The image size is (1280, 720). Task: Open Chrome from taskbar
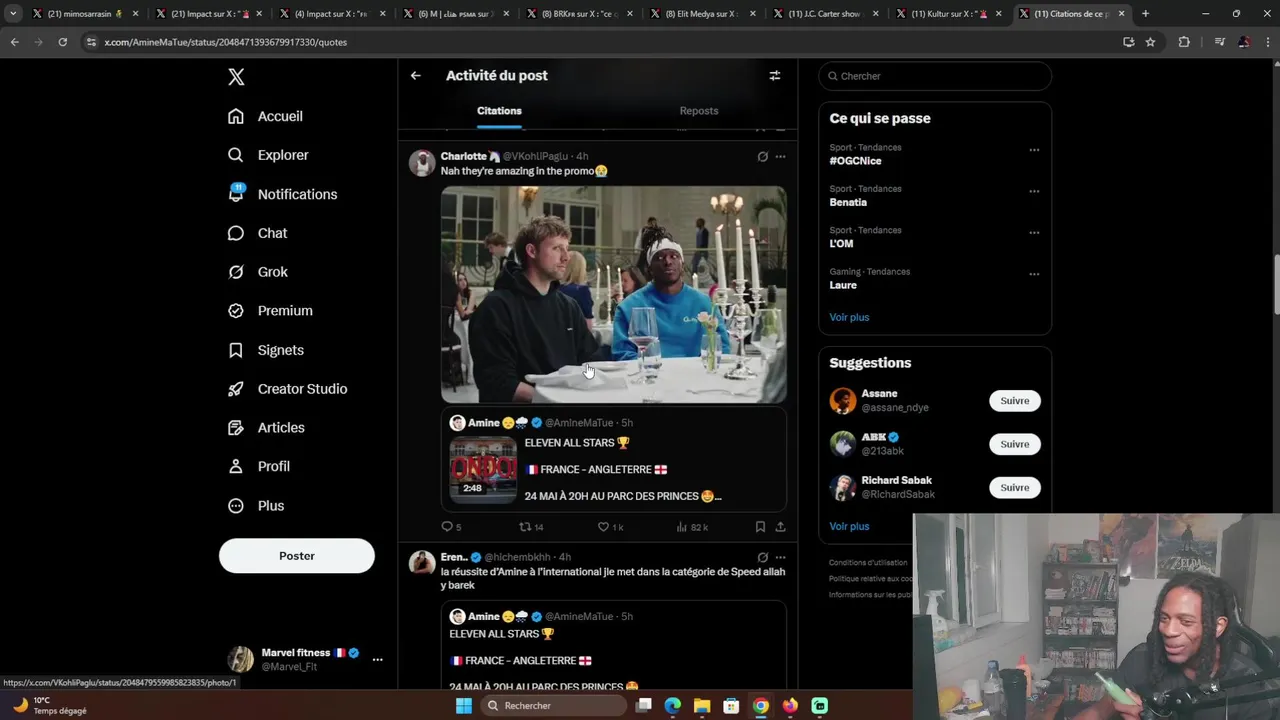(x=761, y=705)
